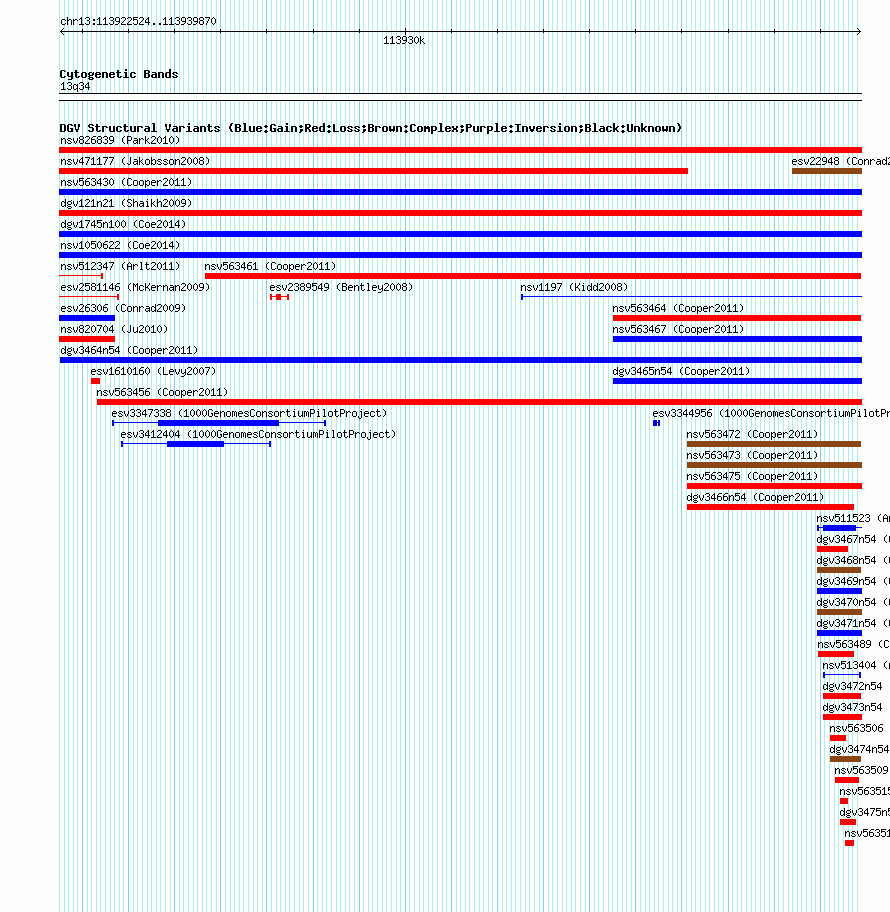Click the DGV Structural Variants track title
This screenshot has width=890, height=912.
click(x=371, y=128)
